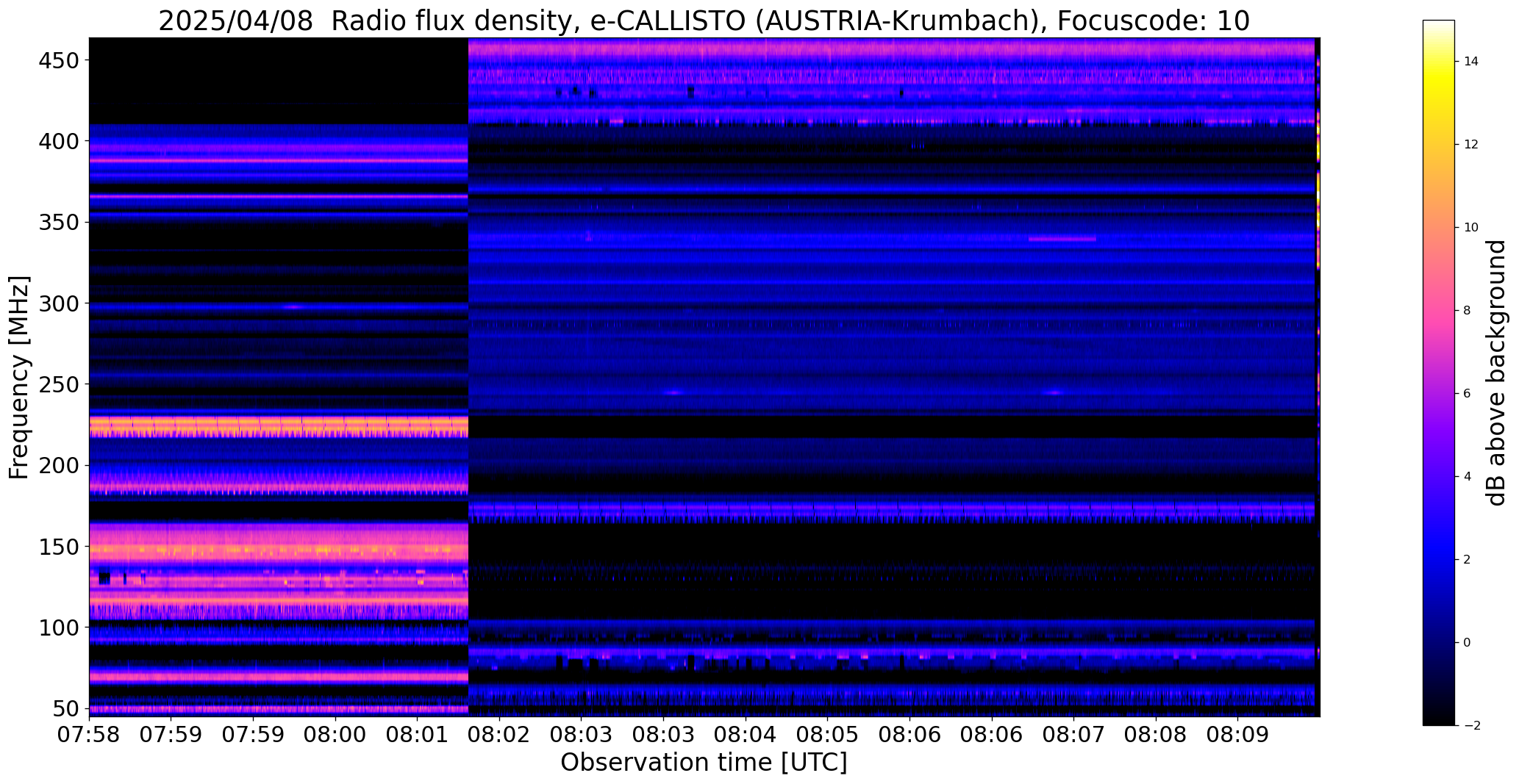The height and width of the screenshot is (784, 1519).
Task: Click the colorbar tick label 6
Action: (1468, 394)
